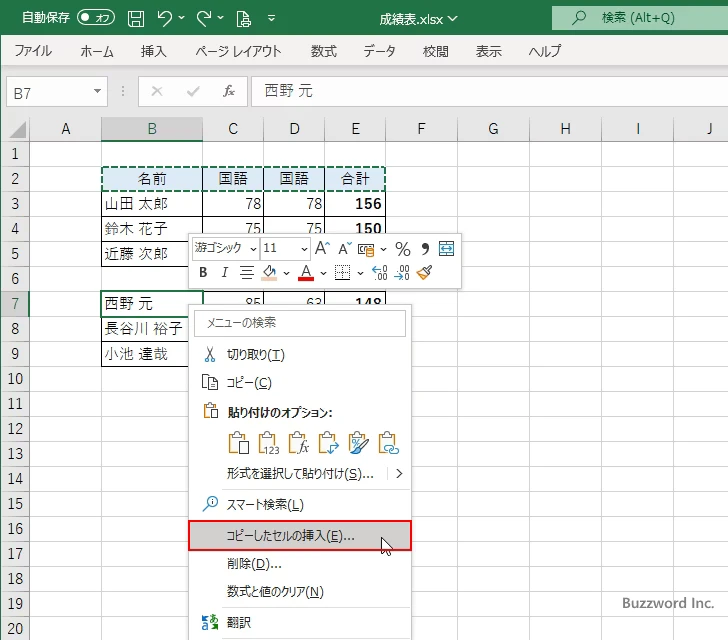
Task: Select row 12 header
Action: [15, 428]
